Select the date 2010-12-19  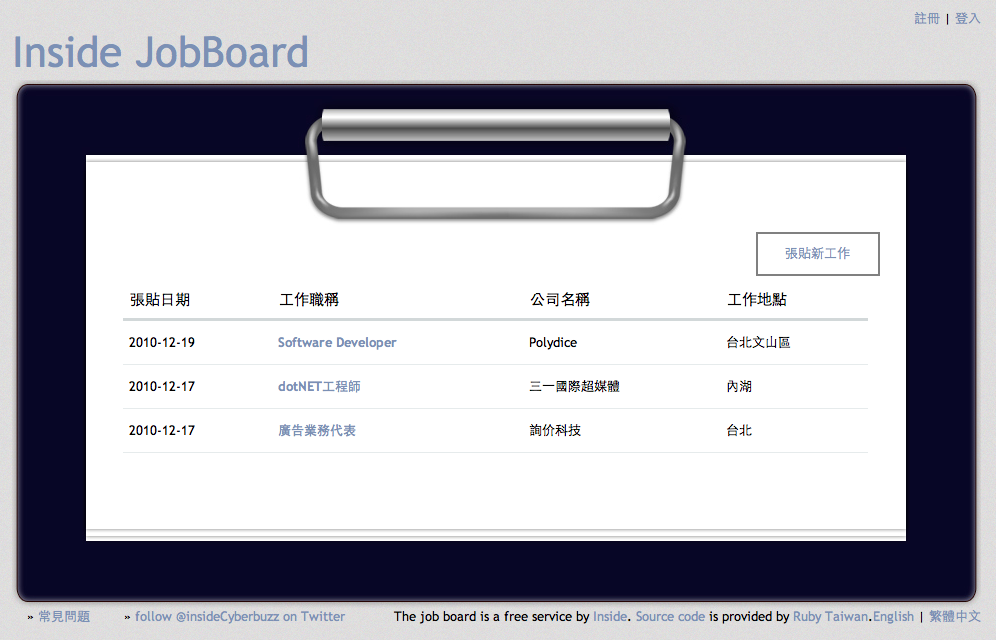(162, 342)
